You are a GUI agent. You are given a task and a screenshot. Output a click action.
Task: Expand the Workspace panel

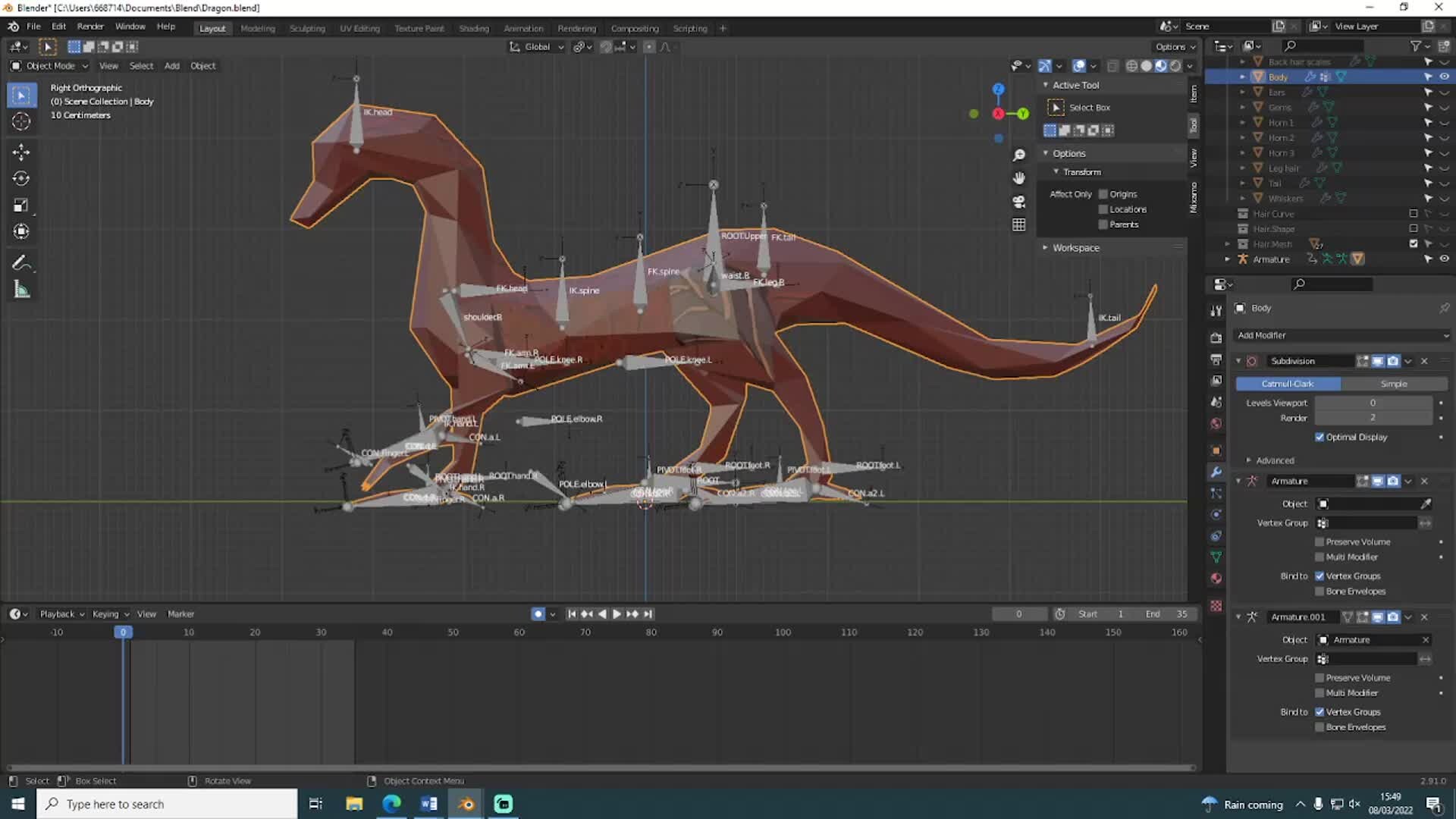click(1075, 248)
